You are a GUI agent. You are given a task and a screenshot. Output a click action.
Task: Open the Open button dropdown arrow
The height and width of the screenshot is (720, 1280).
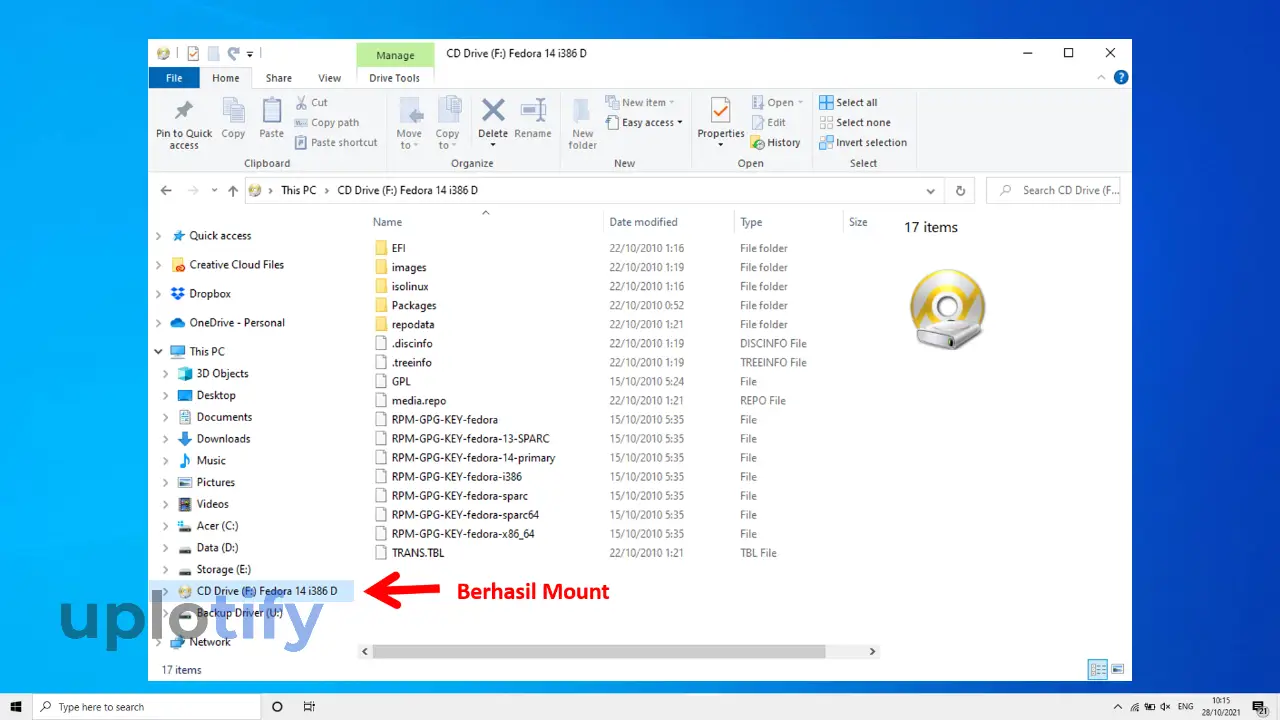[801, 102]
